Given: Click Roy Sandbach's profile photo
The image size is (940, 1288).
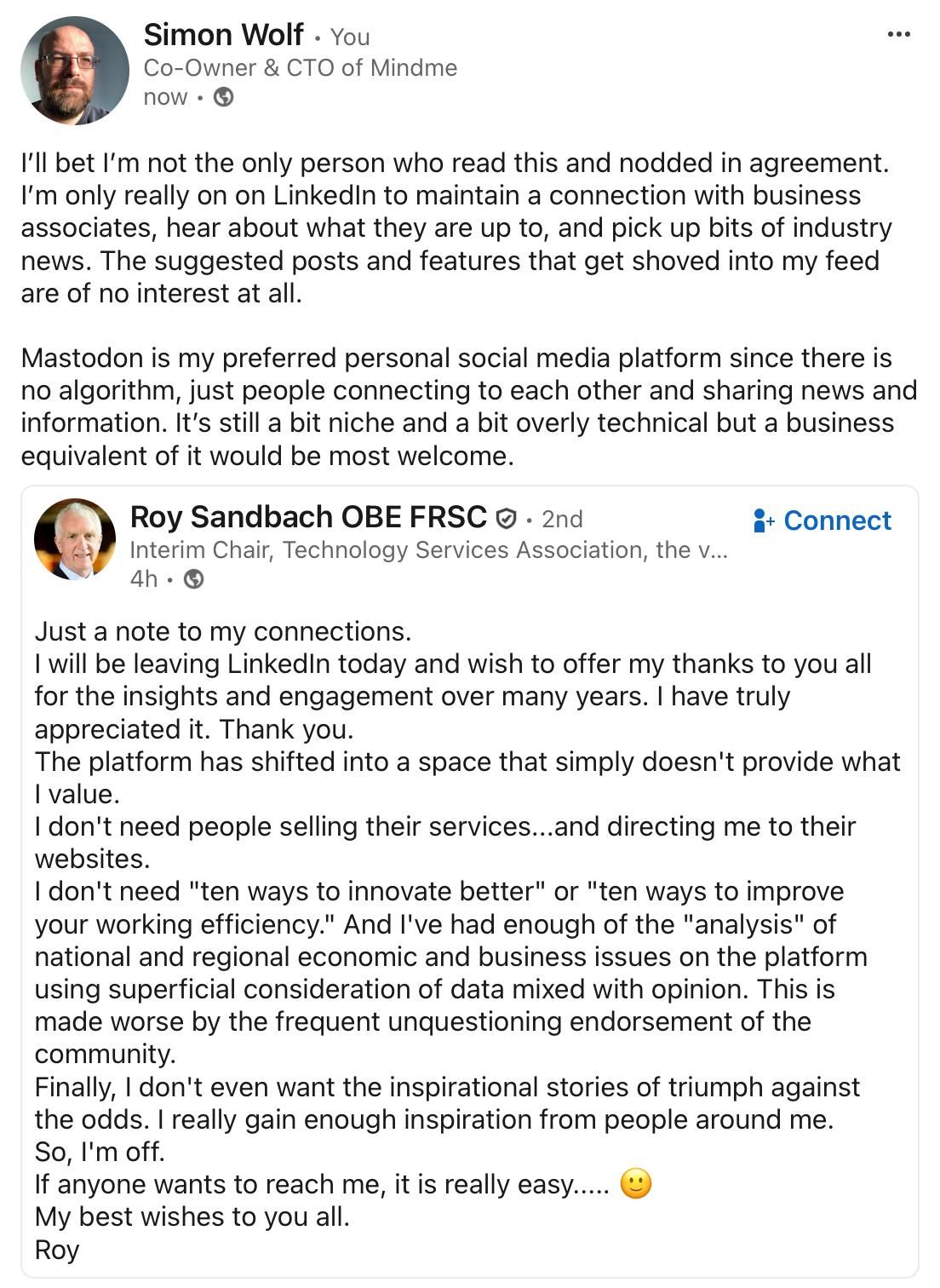Looking at the screenshot, I should click(75, 539).
